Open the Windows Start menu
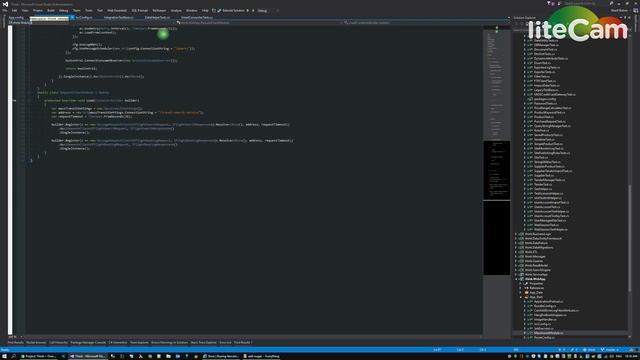 (4, 356)
